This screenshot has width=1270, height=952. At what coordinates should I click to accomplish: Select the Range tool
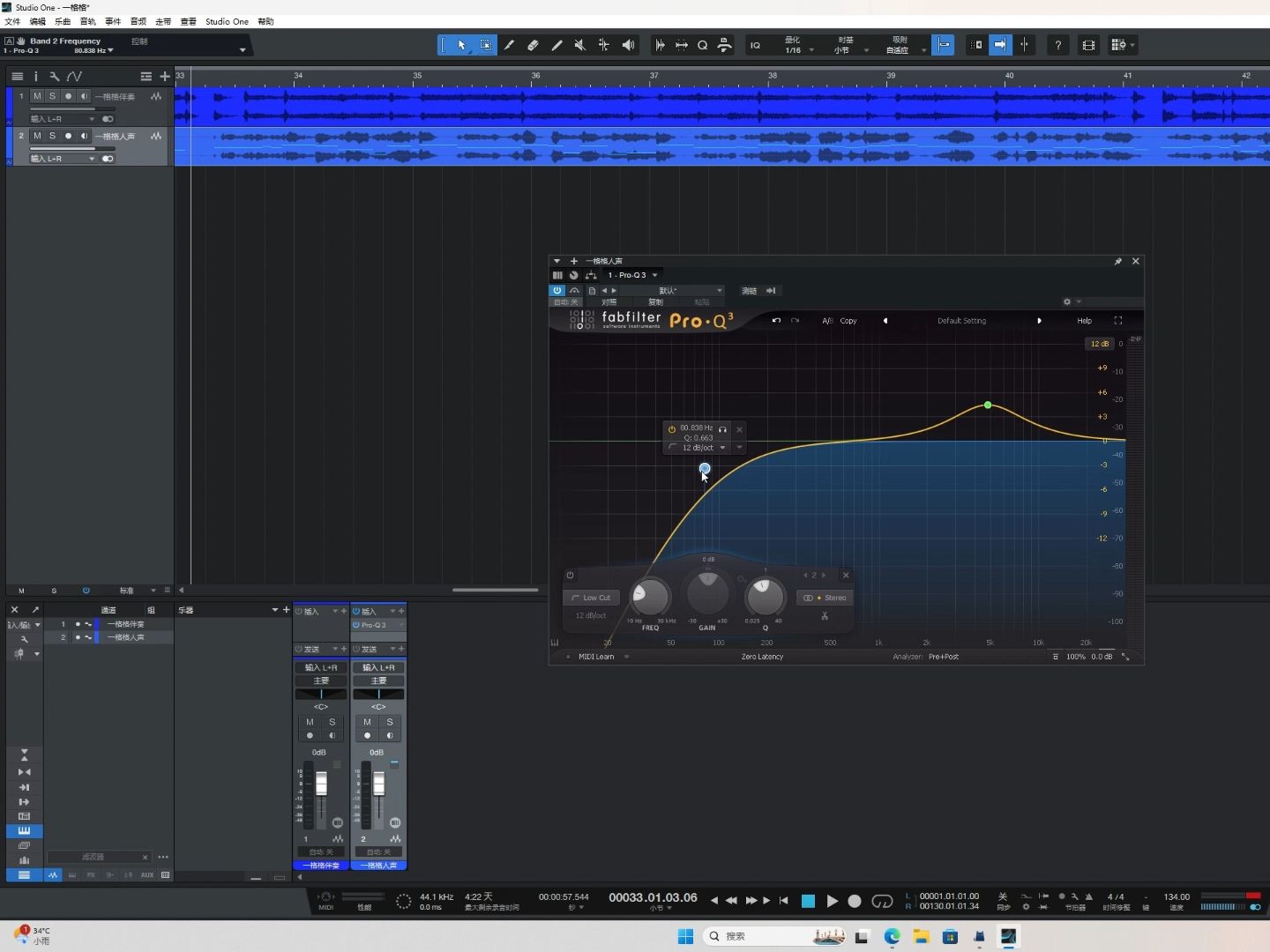pyautogui.click(x=485, y=45)
